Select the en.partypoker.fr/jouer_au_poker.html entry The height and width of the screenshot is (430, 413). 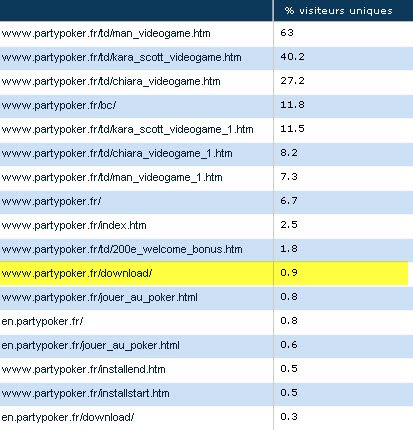click(x=91, y=345)
